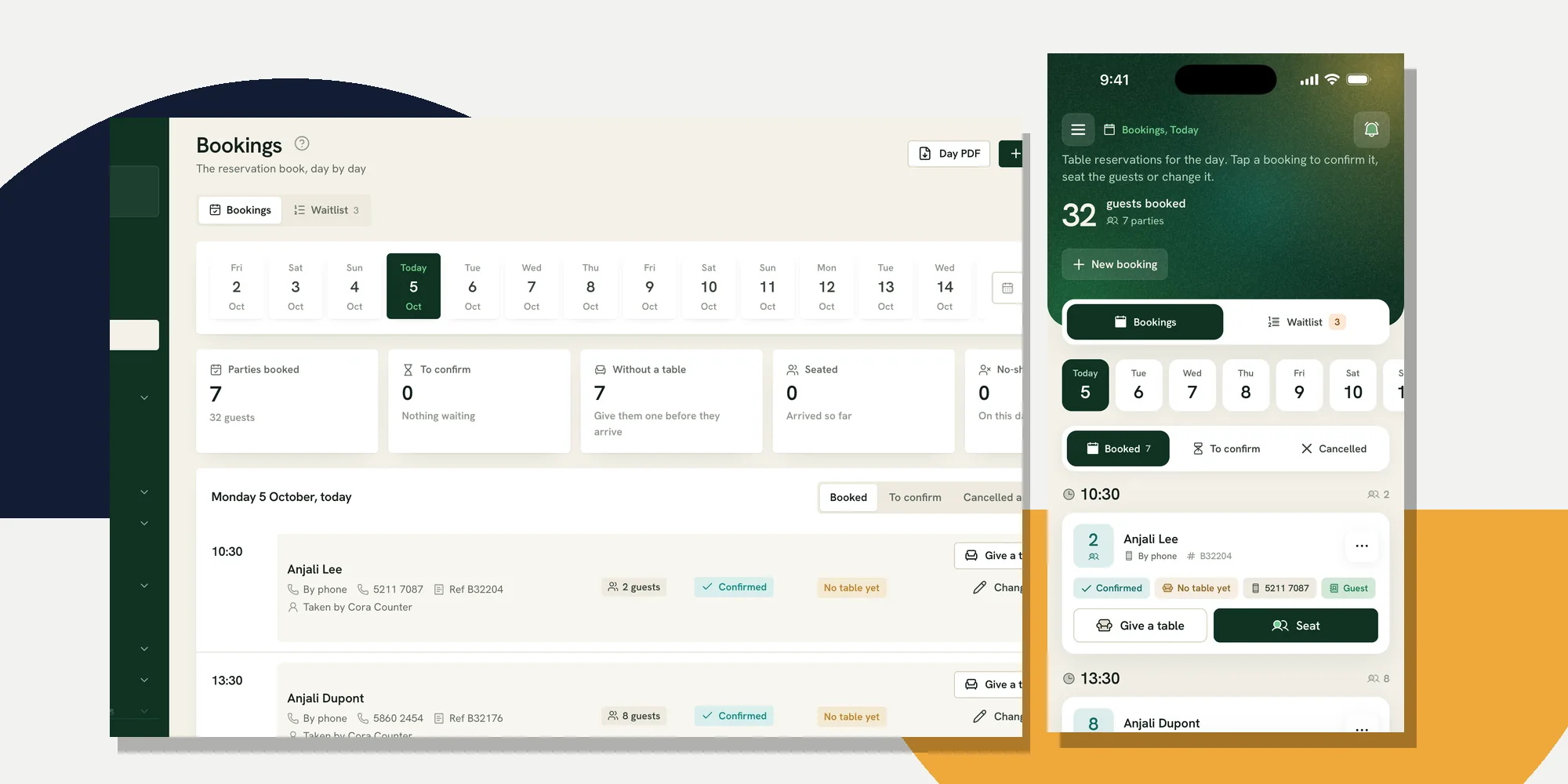
Task: Tap Give a table on mobile card
Action: 1140,626
